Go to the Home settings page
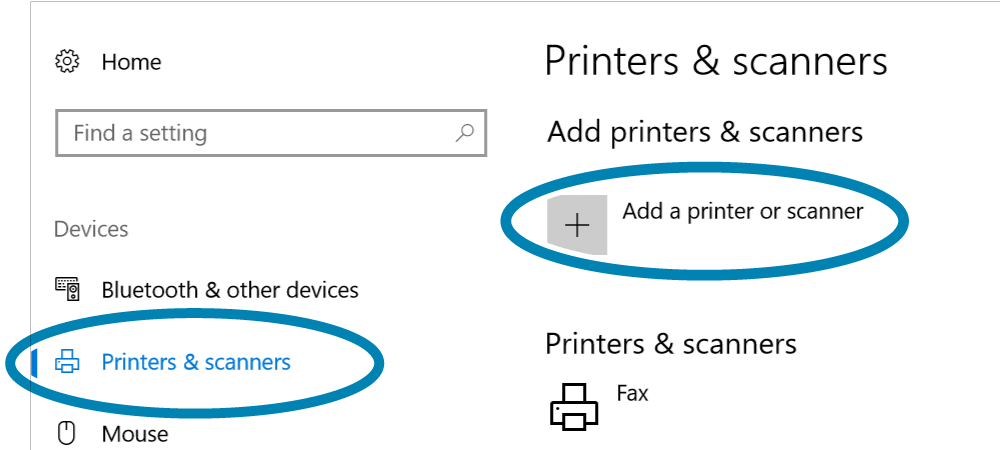 pyautogui.click(x=131, y=62)
